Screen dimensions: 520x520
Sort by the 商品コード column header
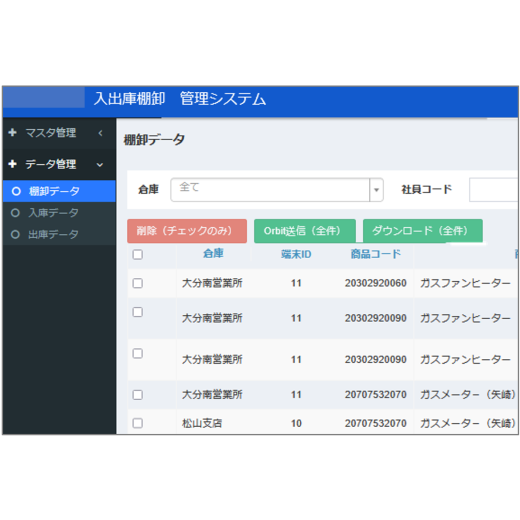pos(376,254)
